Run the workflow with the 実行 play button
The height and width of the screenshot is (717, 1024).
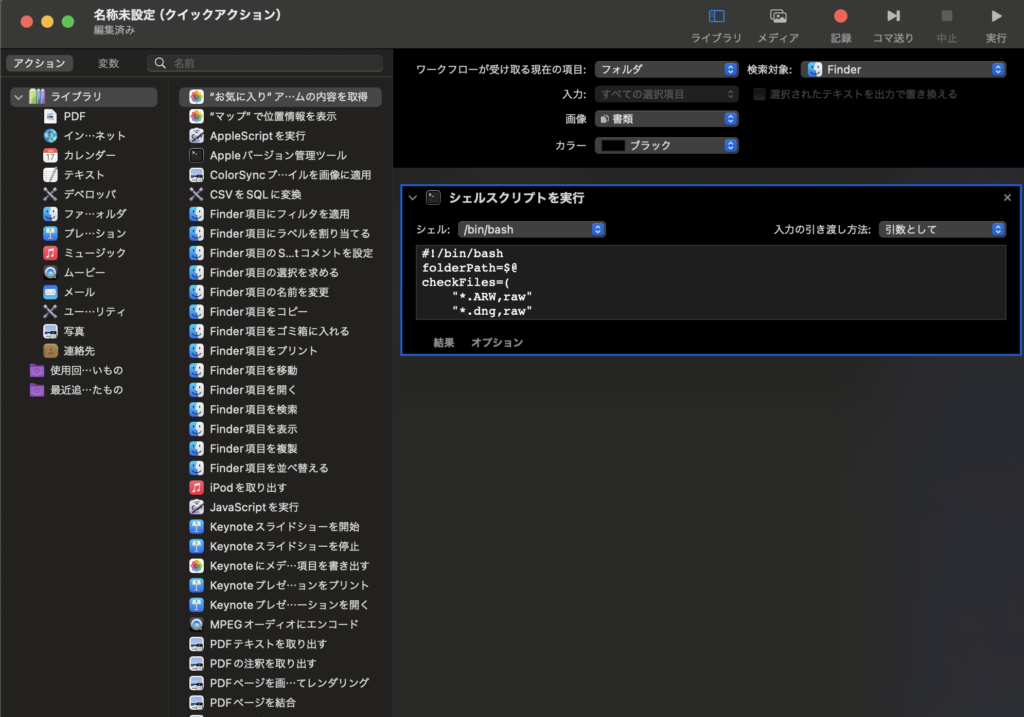click(x=996, y=16)
